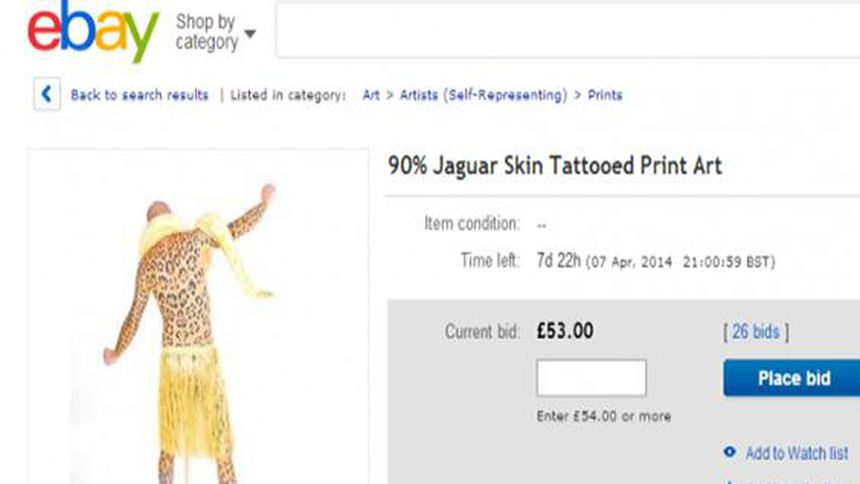Go back to search results link
The image size is (860, 484).
click(139, 95)
